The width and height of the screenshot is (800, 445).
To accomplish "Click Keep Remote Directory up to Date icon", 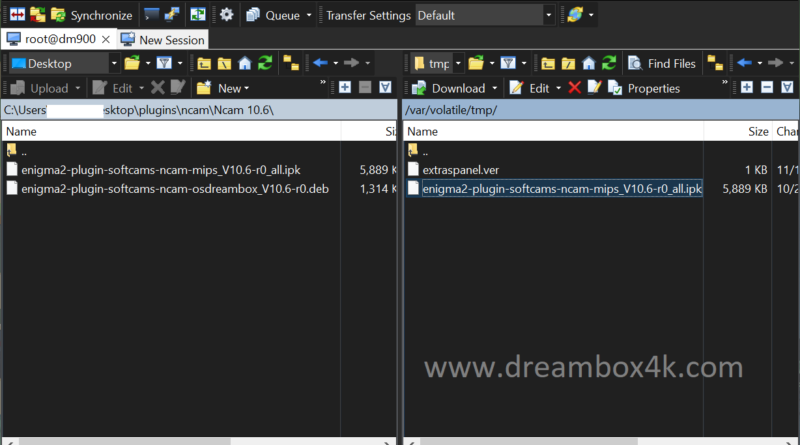I will tap(198, 15).
